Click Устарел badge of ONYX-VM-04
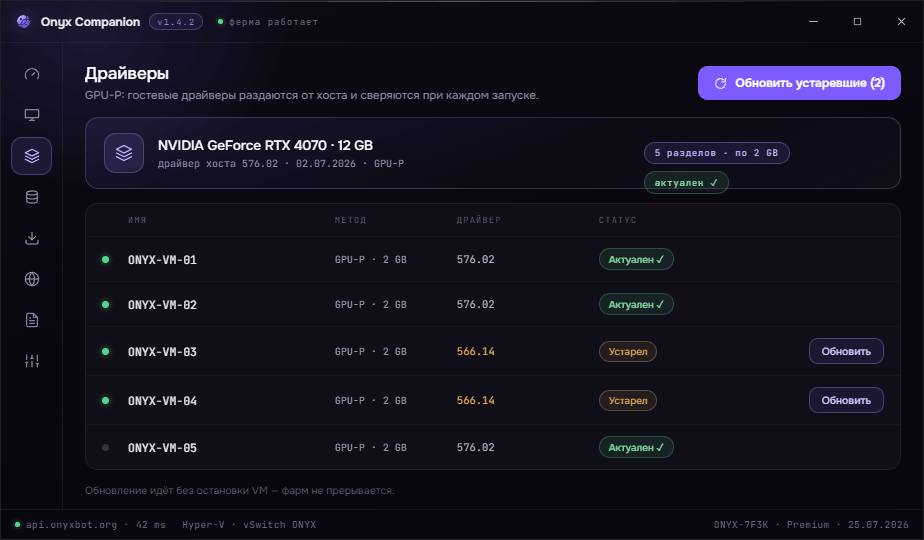Image resolution: width=924 pixels, height=540 pixels. [628, 400]
